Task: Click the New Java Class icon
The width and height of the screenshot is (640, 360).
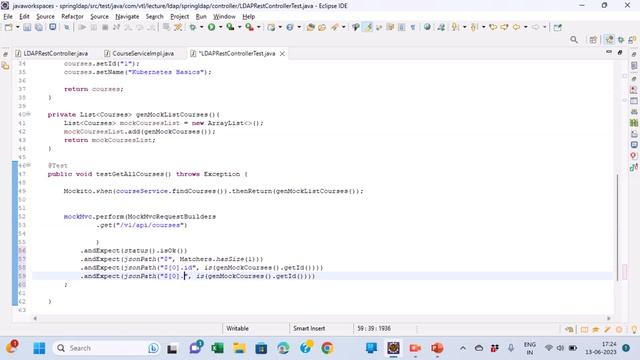Action: (290, 27)
